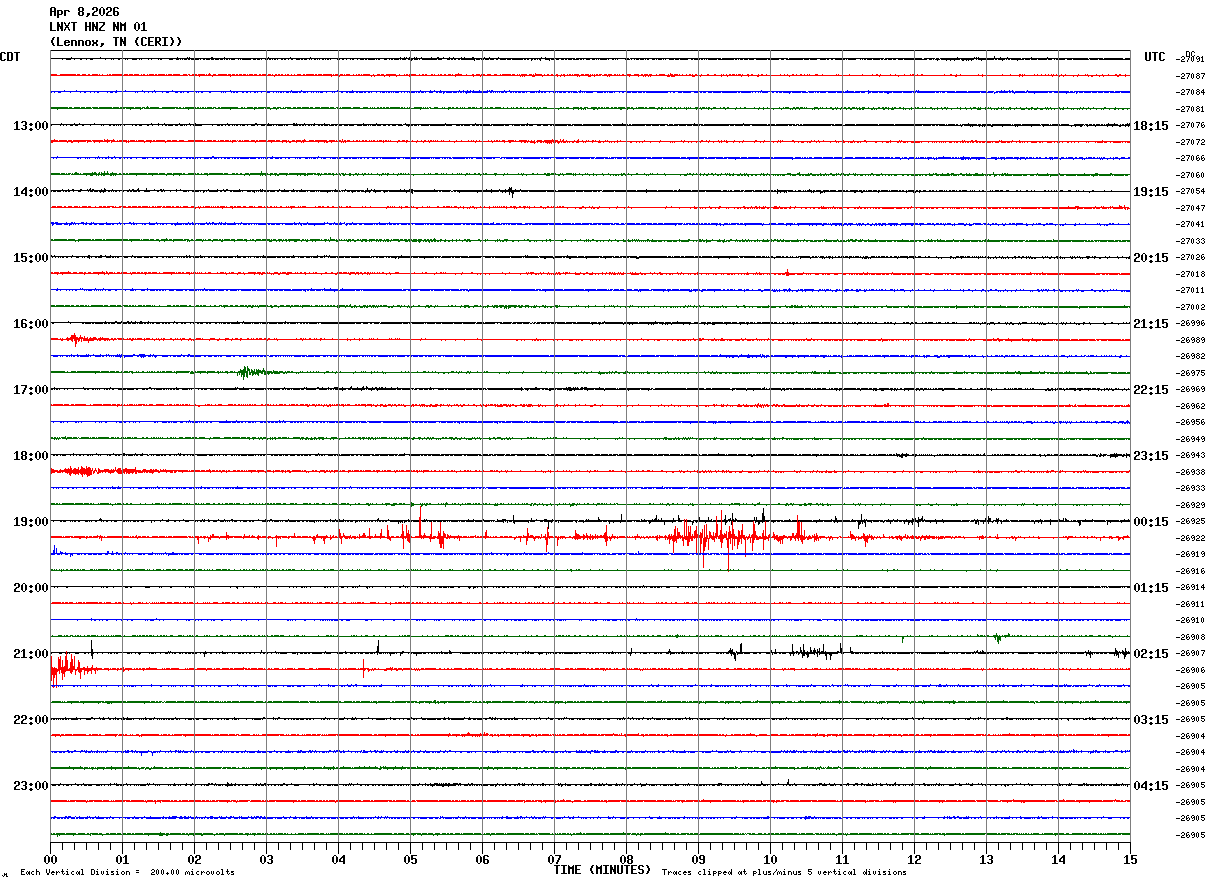The width and height of the screenshot is (1210, 886).
Task: Click the 'TIME (MINUTES)' axis title
Action: 602,870
